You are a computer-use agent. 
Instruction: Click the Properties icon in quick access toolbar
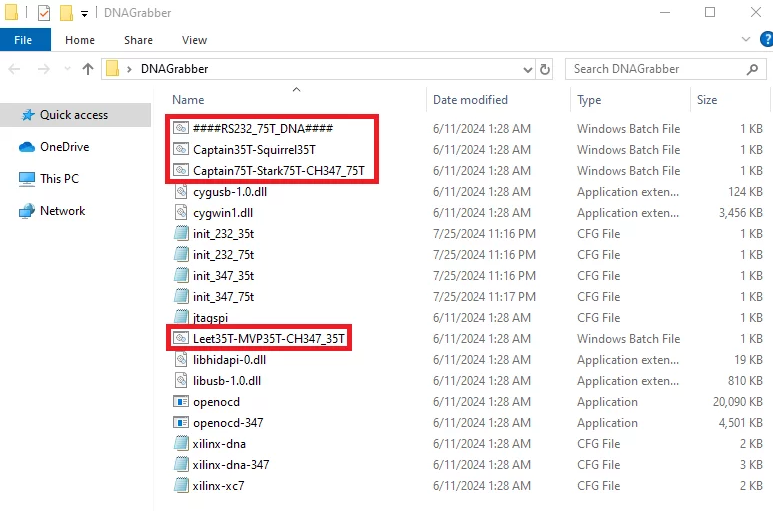43,13
